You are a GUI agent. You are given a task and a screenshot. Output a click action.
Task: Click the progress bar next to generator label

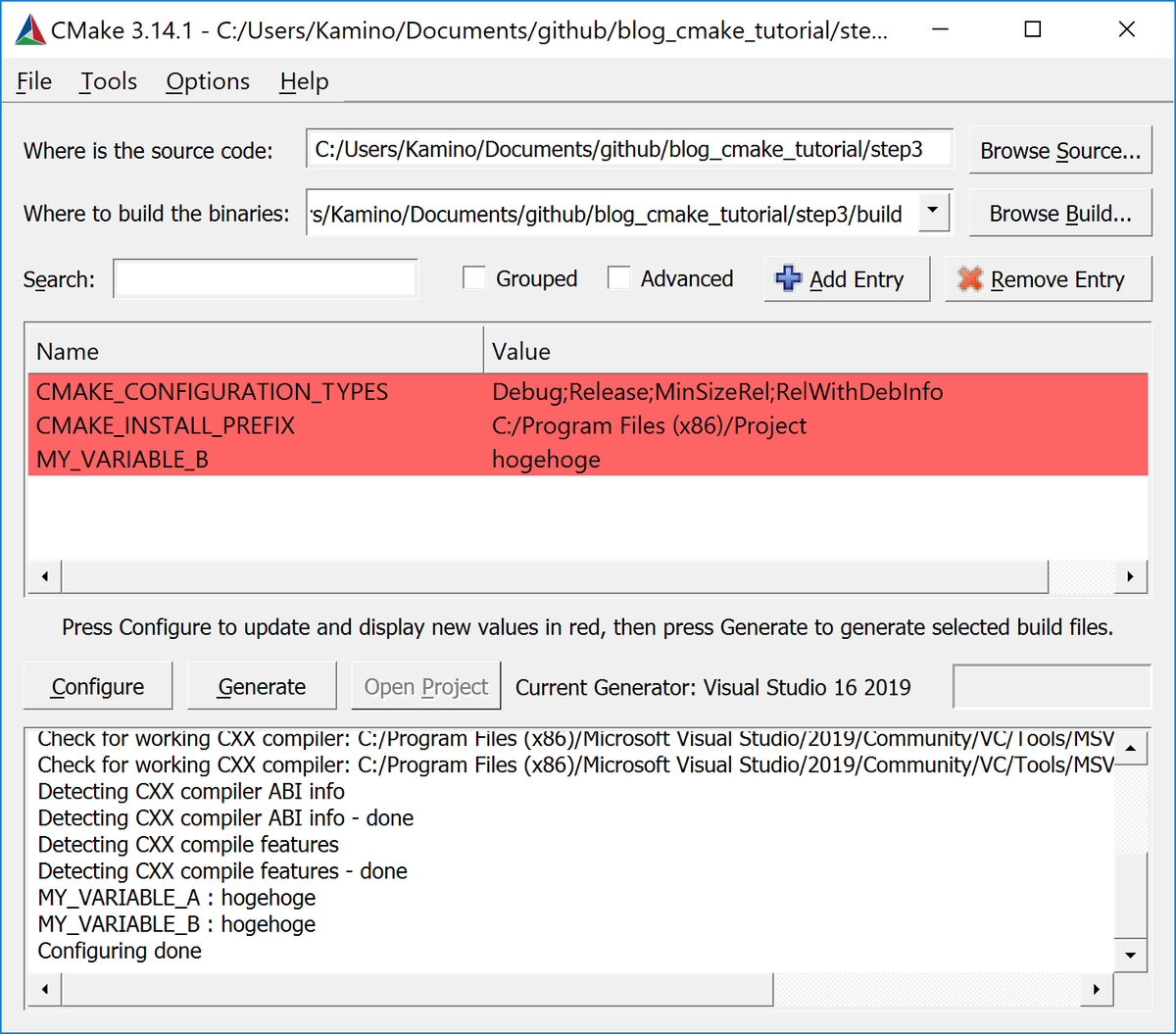tap(1052, 686)
